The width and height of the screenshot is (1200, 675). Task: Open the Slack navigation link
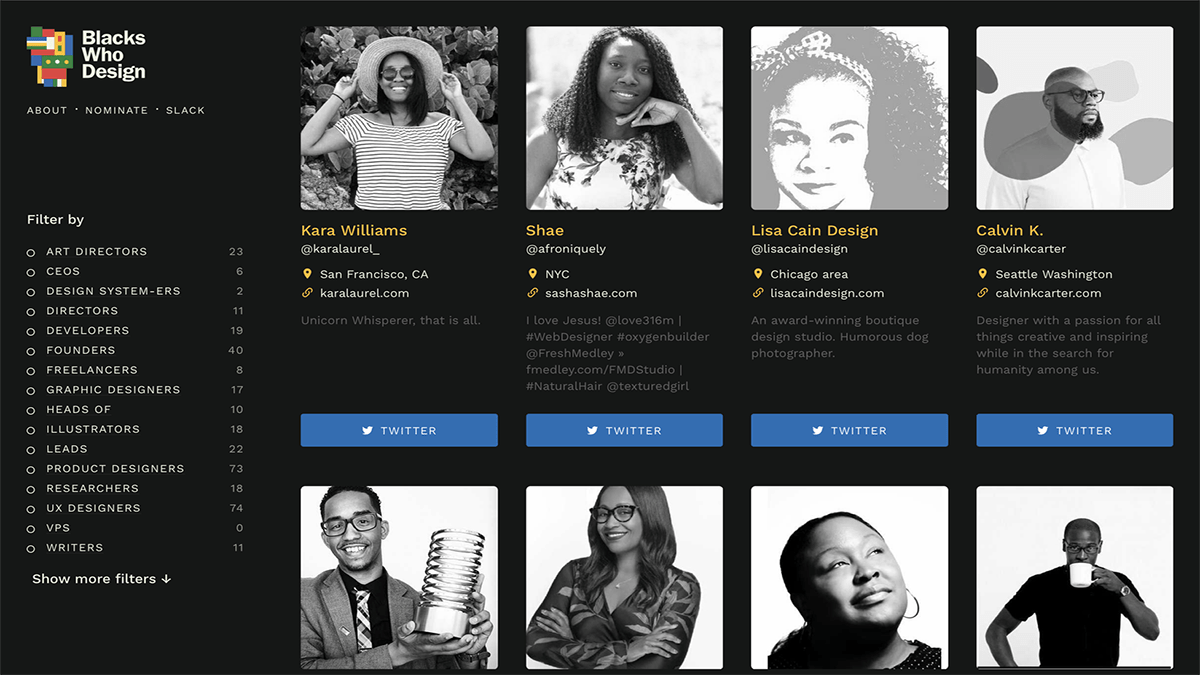185,110
